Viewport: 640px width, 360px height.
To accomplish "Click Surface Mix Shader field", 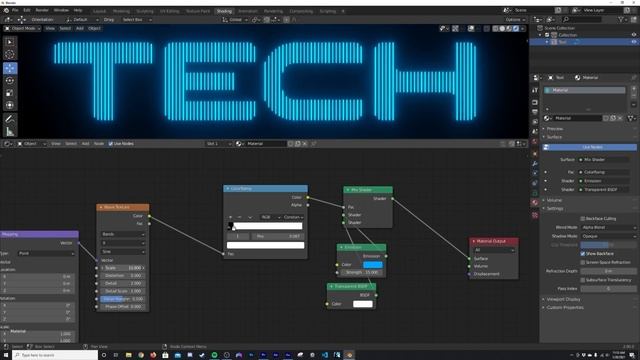I will (605, 160).
